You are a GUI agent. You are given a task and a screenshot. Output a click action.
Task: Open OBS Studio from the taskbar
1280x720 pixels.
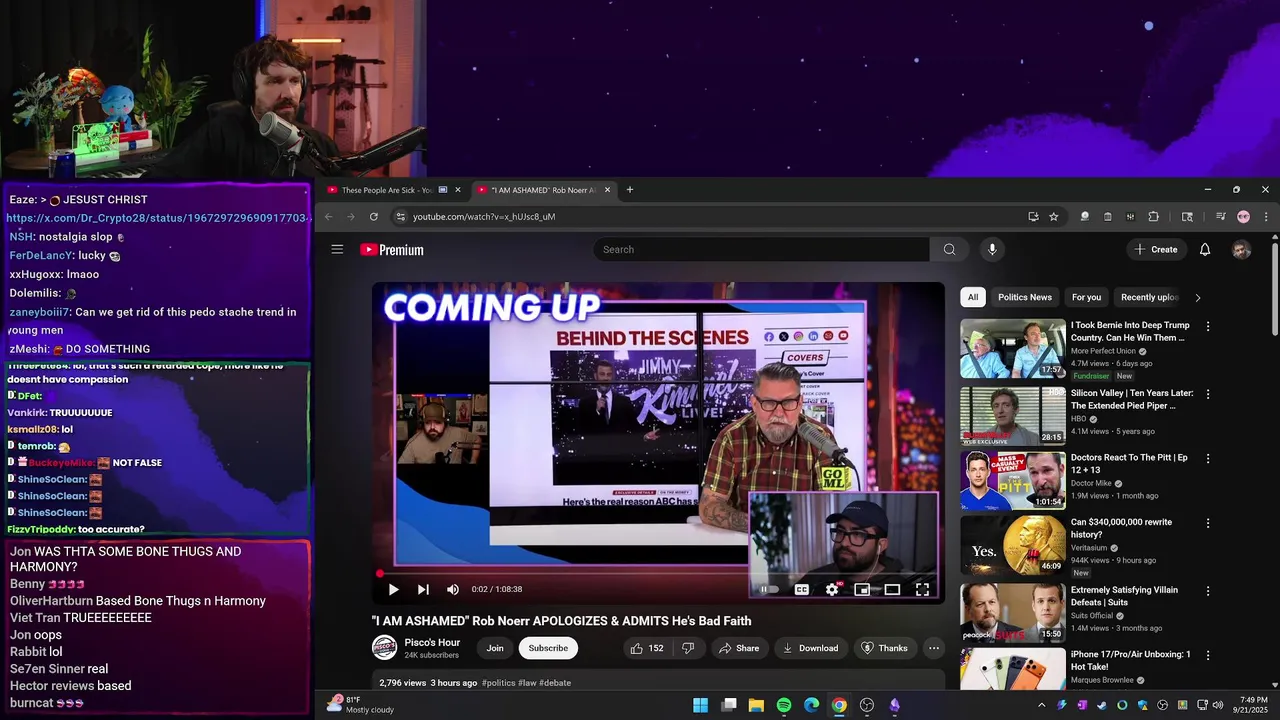click(x=867, y=705)
